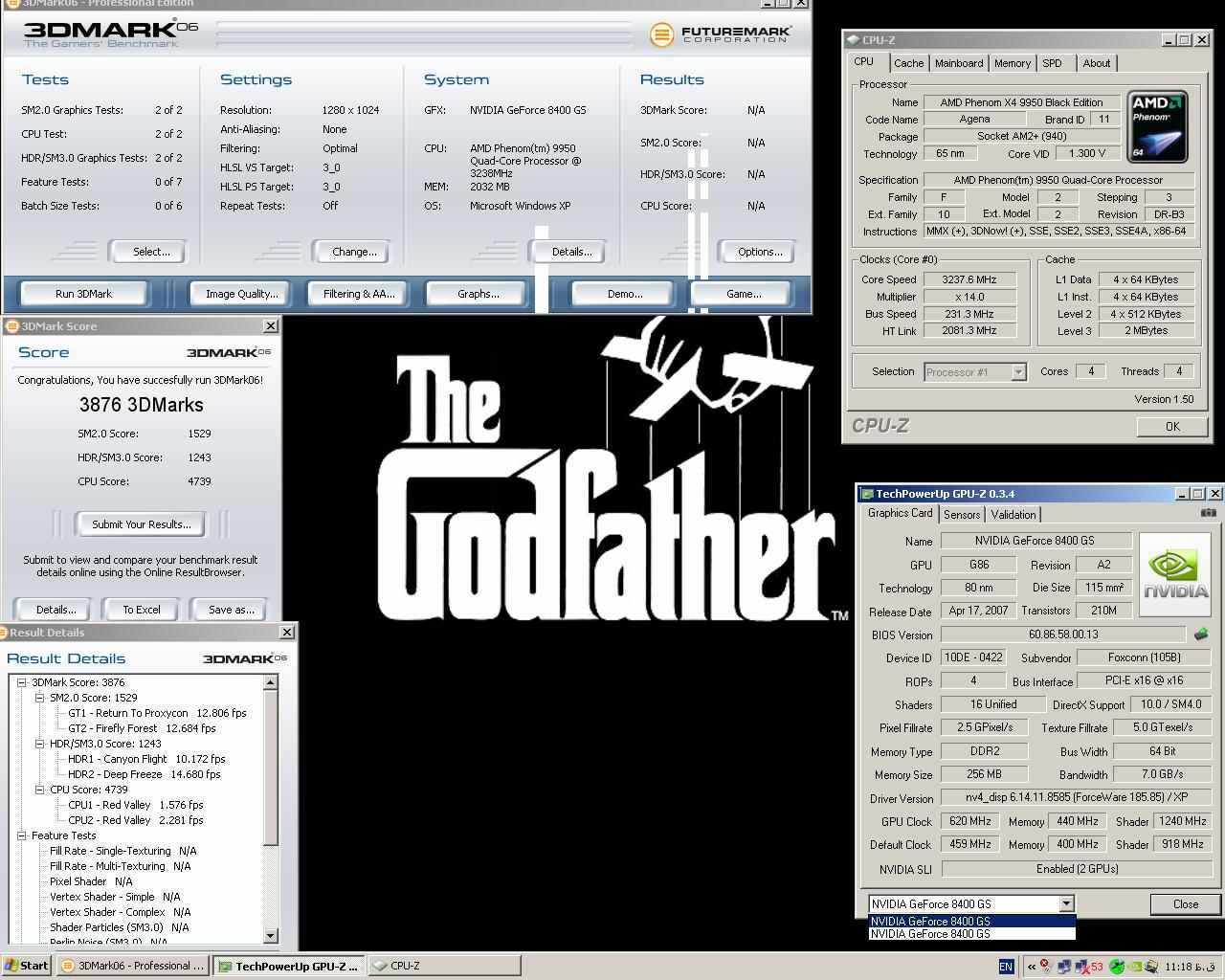Image resolution: width=1225 pixels, height=980 pixels.
Task: Click the BIOS version save chip icon
Action: tap(1201, 635)
